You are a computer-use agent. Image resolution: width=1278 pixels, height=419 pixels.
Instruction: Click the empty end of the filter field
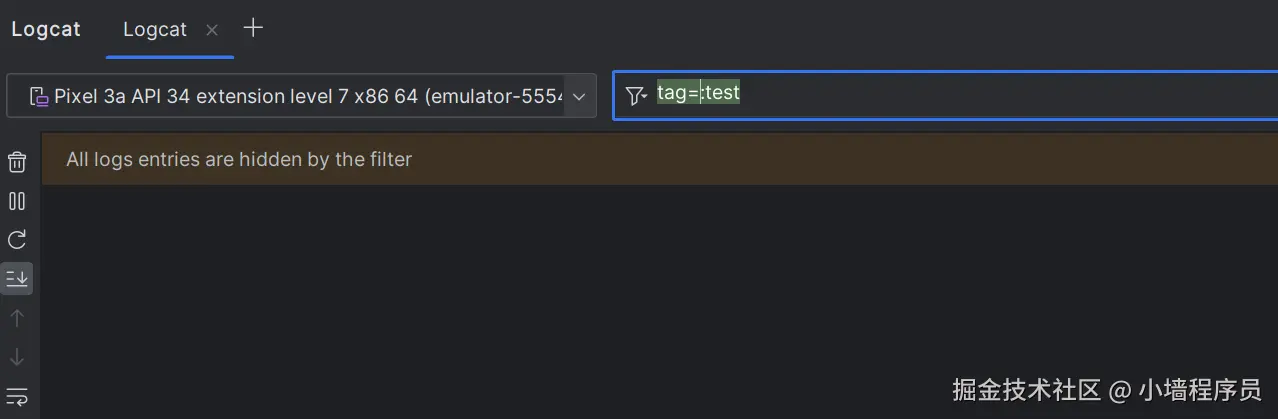[x=1100, y=96]
